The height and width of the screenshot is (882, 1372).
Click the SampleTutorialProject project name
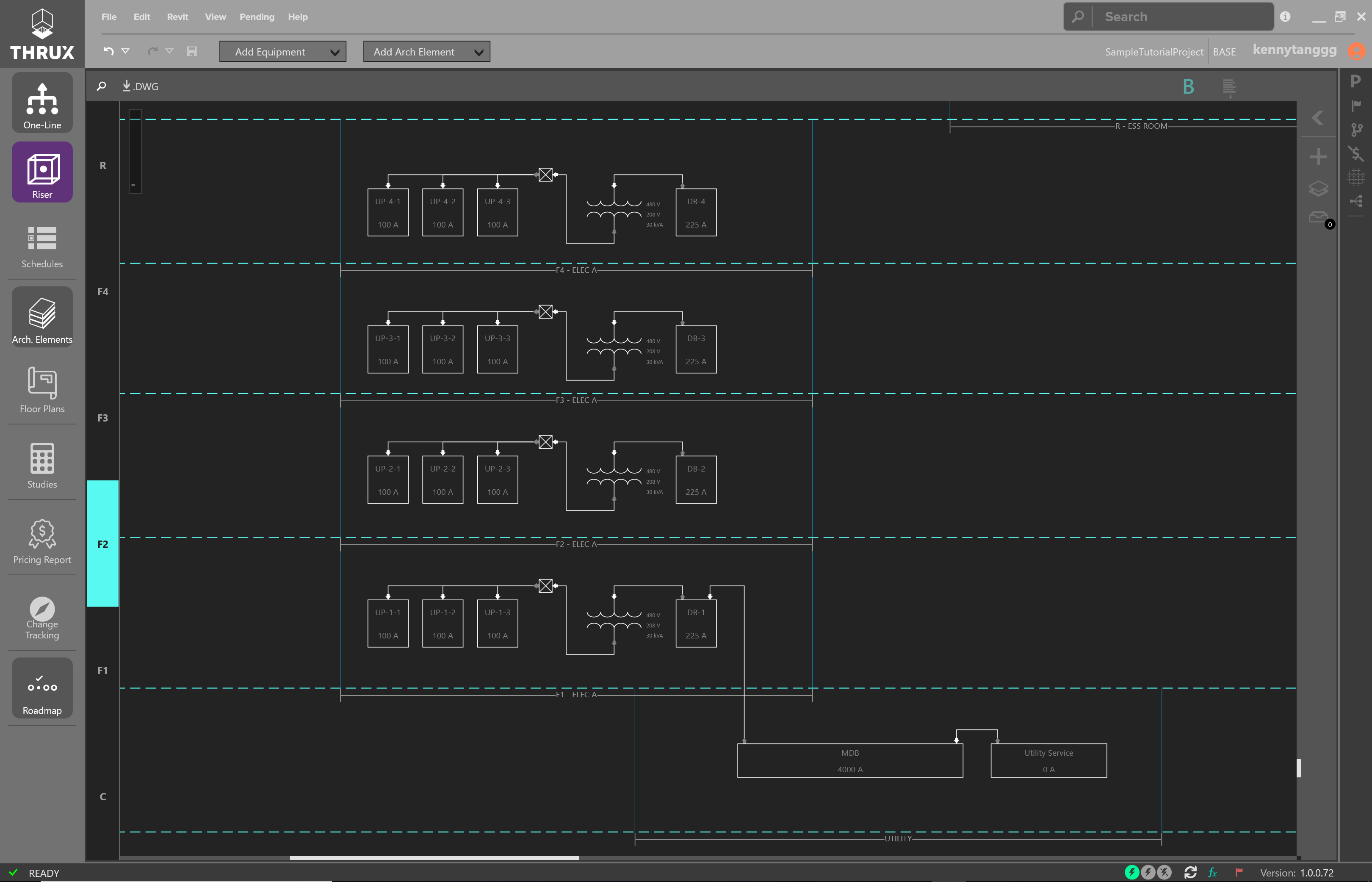pos(1154,52)
